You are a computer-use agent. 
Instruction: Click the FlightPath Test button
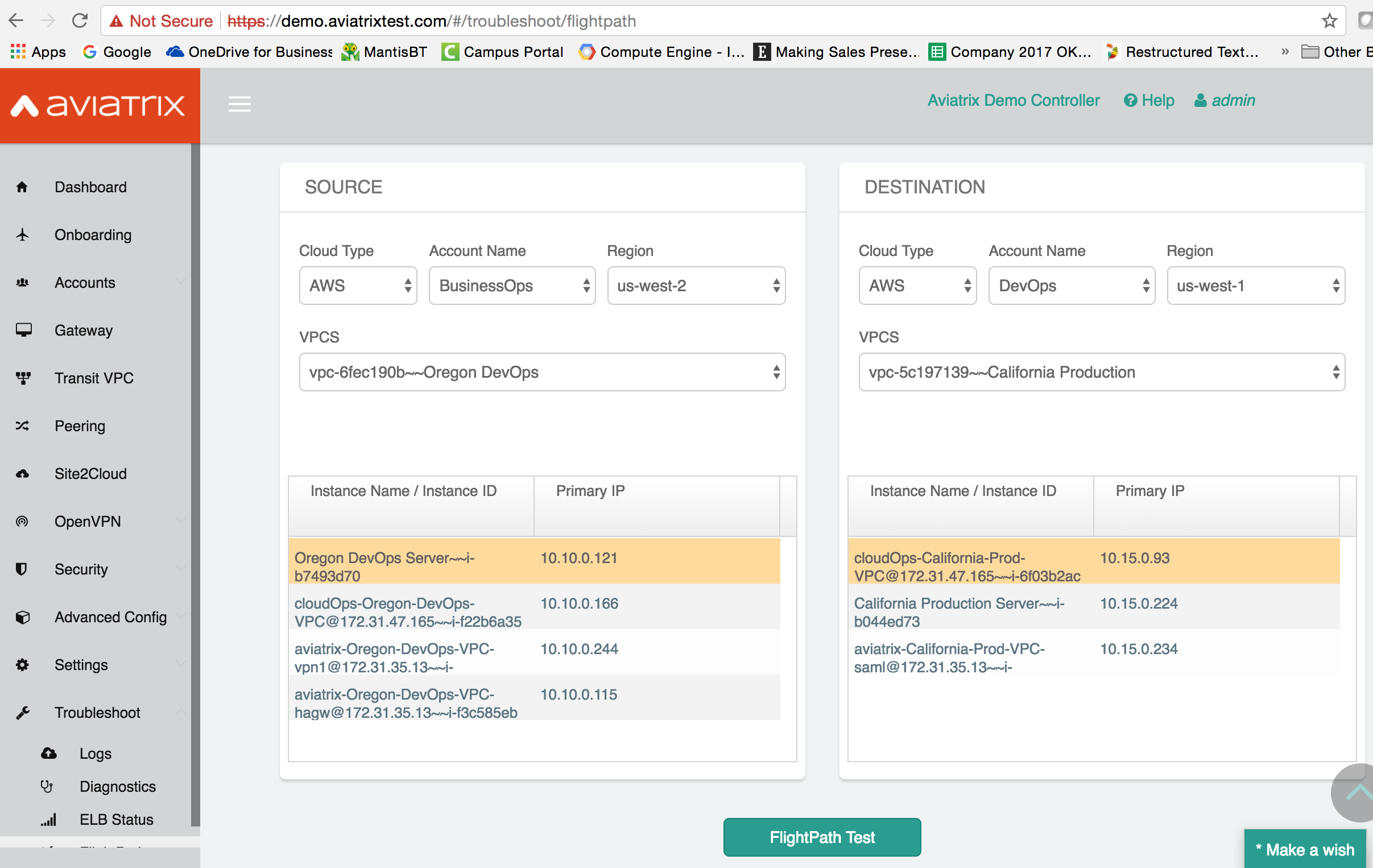pyautogui.click(x=823, y=838)
